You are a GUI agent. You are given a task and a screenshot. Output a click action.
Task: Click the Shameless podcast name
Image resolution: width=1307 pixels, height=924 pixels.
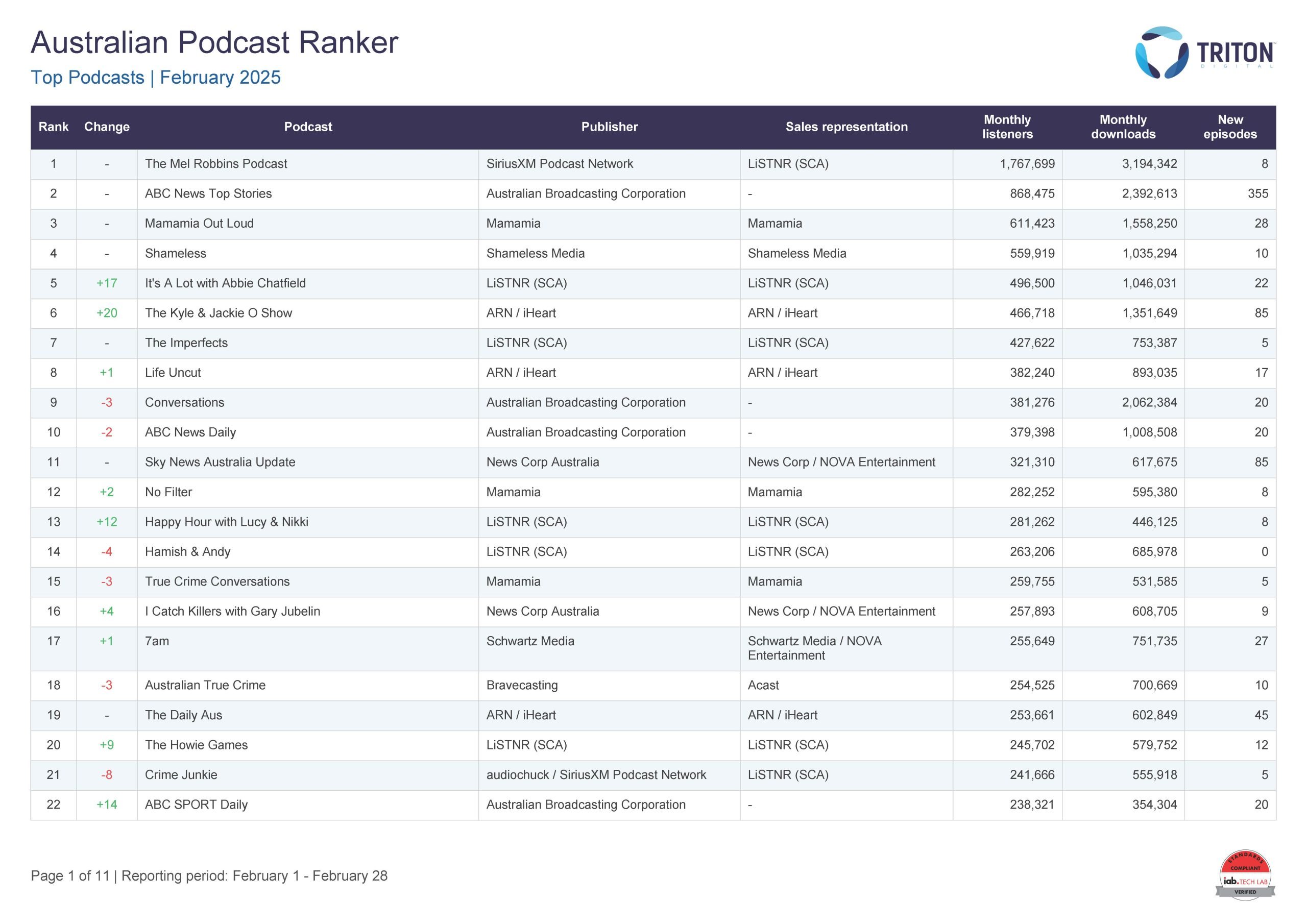click(x=175, y=253)
